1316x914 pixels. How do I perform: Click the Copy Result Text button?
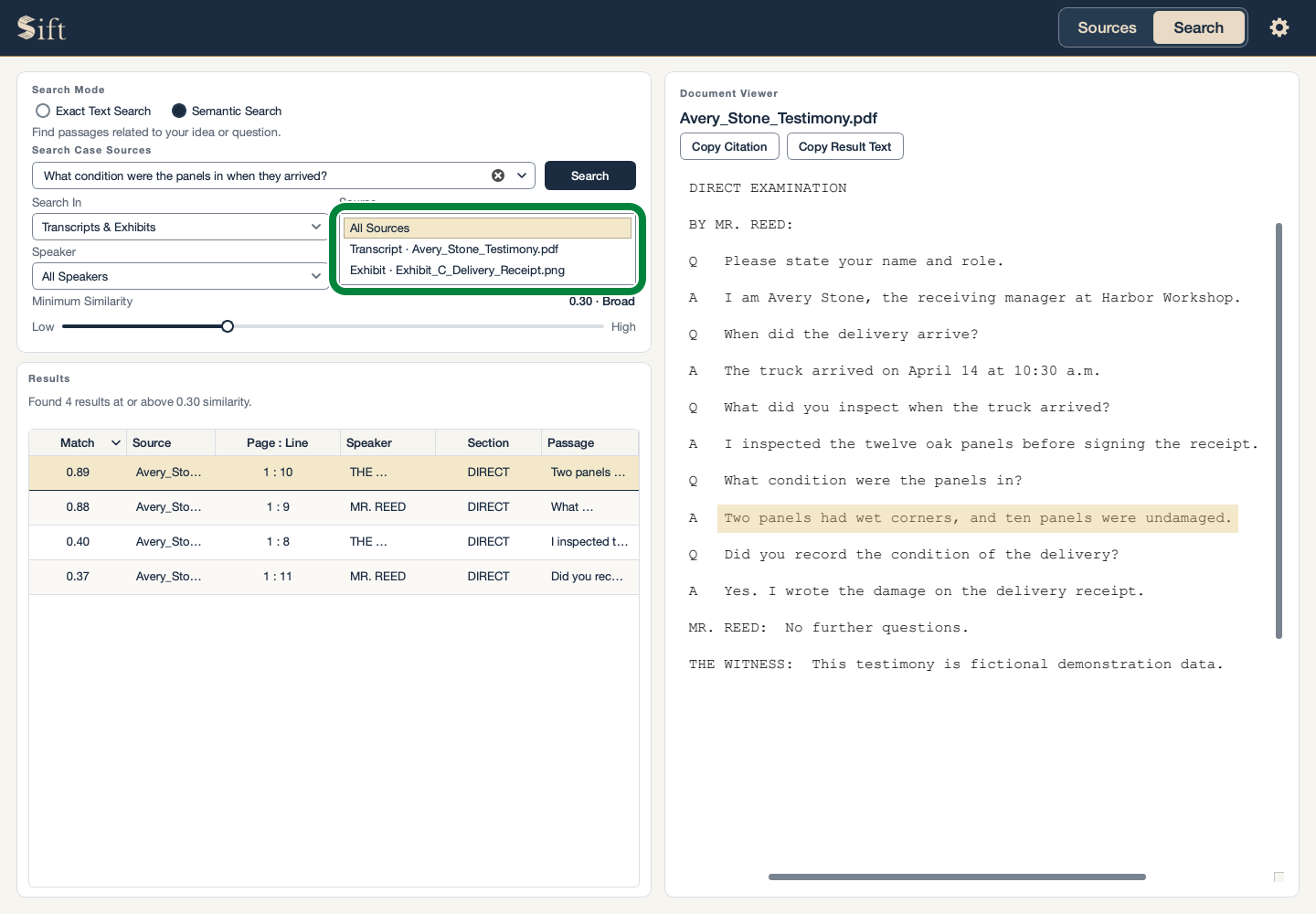[x=844, y=146]
